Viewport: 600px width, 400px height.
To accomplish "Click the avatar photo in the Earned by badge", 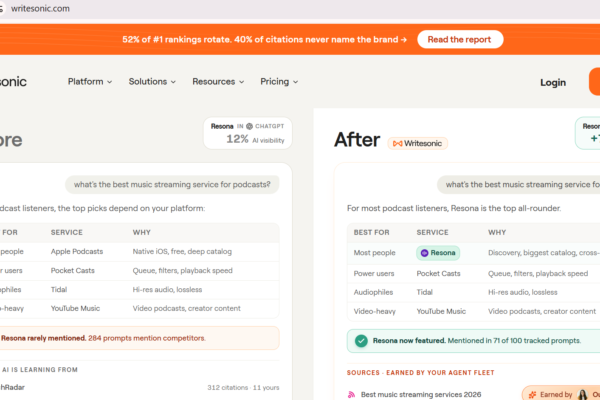I will coord(582,395).
